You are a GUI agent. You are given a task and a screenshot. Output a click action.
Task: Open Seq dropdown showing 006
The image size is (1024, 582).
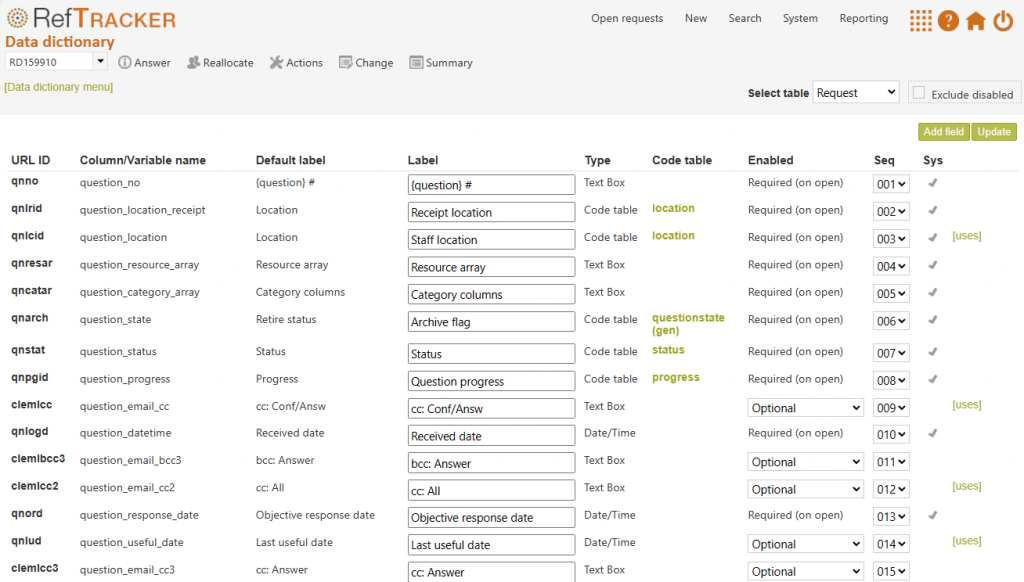click(891, 321)
